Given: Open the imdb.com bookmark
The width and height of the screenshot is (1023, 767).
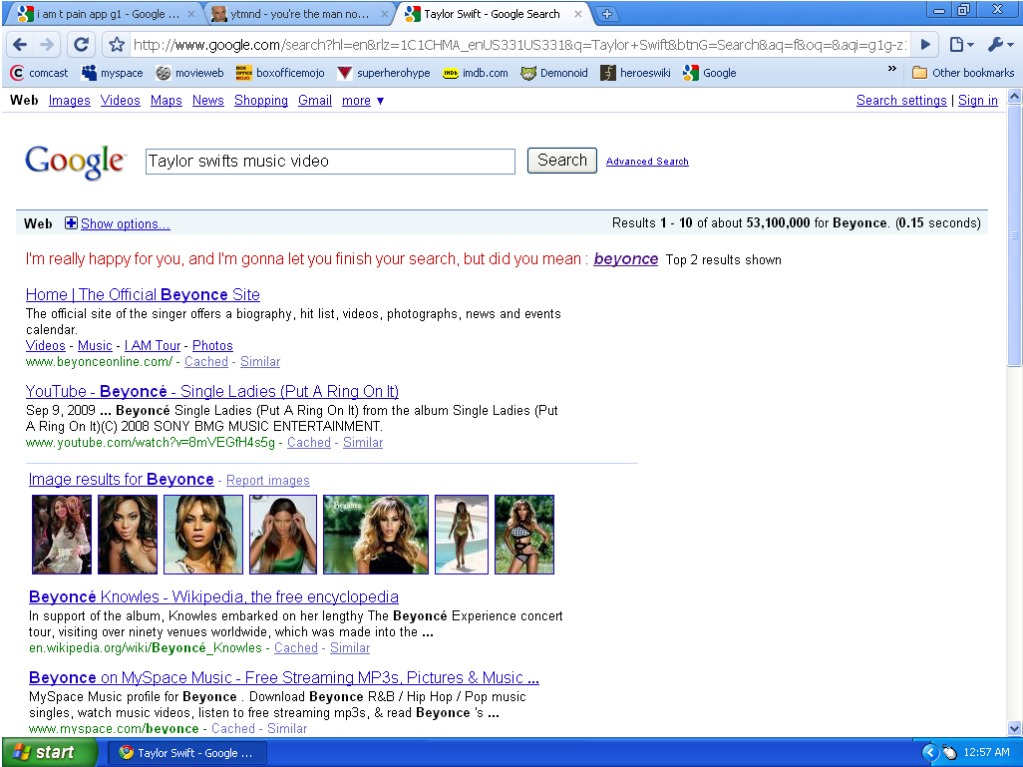Looking at the screenshot, I should [x=476, y=73].
